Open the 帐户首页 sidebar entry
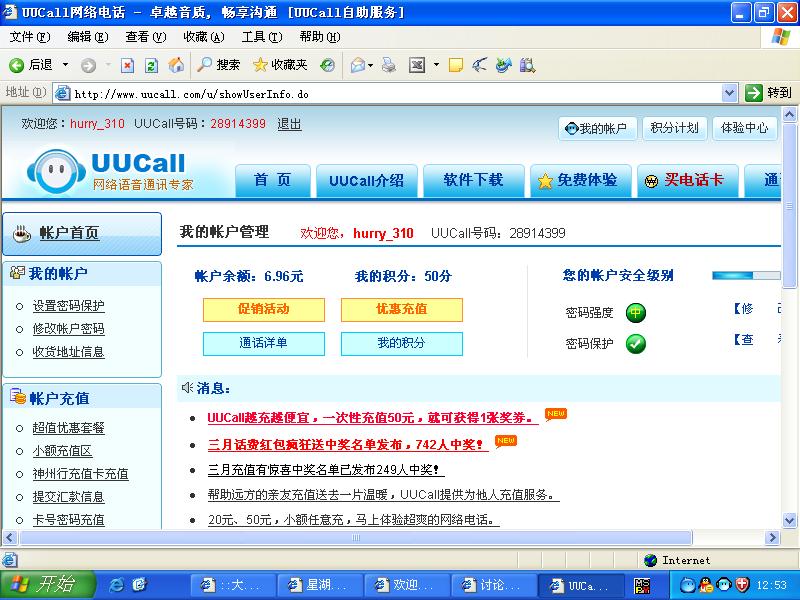Viewport: 800px width, 600px height. [x=82, y=234]
